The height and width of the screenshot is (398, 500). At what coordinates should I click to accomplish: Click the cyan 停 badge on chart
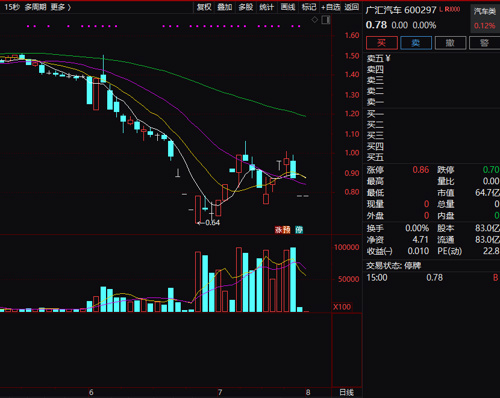click(x=299, y=229)
